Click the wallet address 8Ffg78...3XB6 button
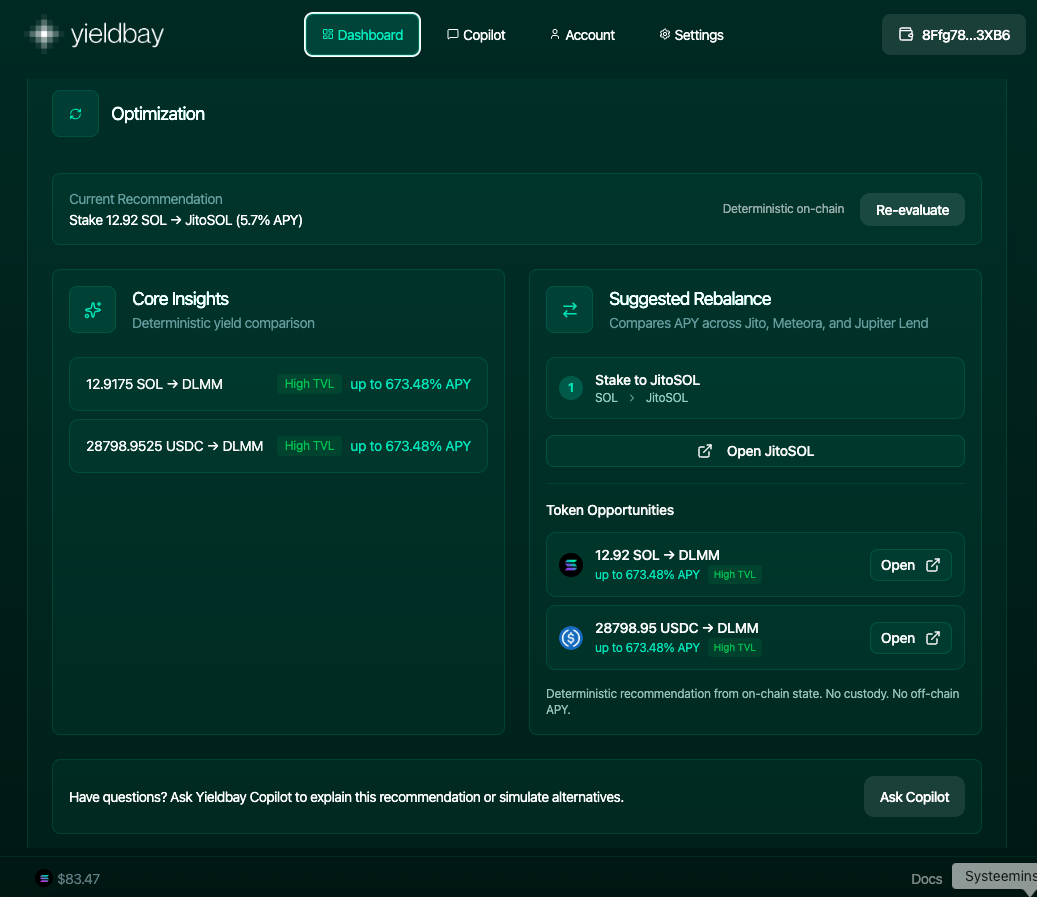This screenshot has width=1037, height=897. 953,35
